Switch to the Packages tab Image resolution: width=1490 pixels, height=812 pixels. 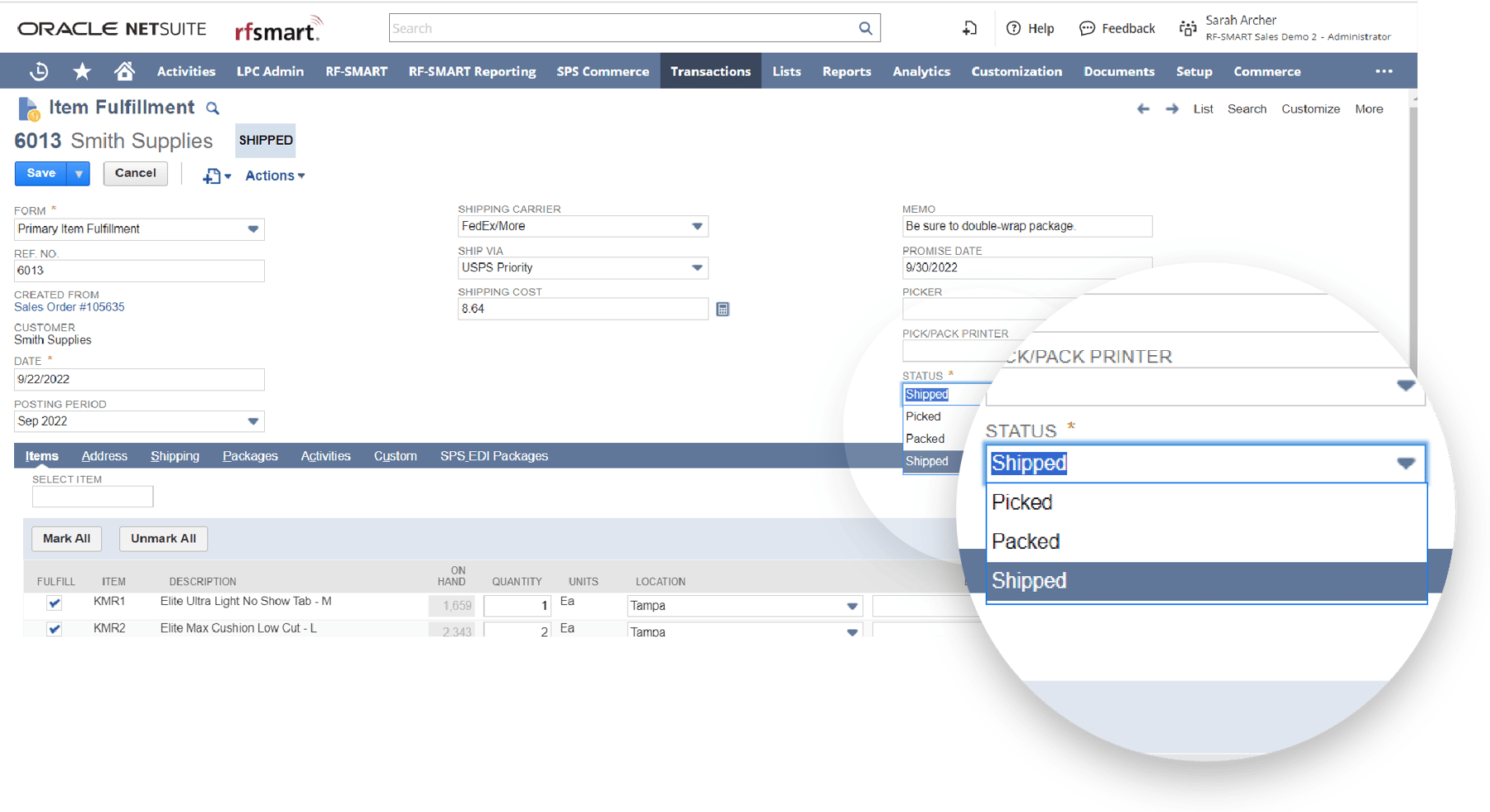(249, 455)
